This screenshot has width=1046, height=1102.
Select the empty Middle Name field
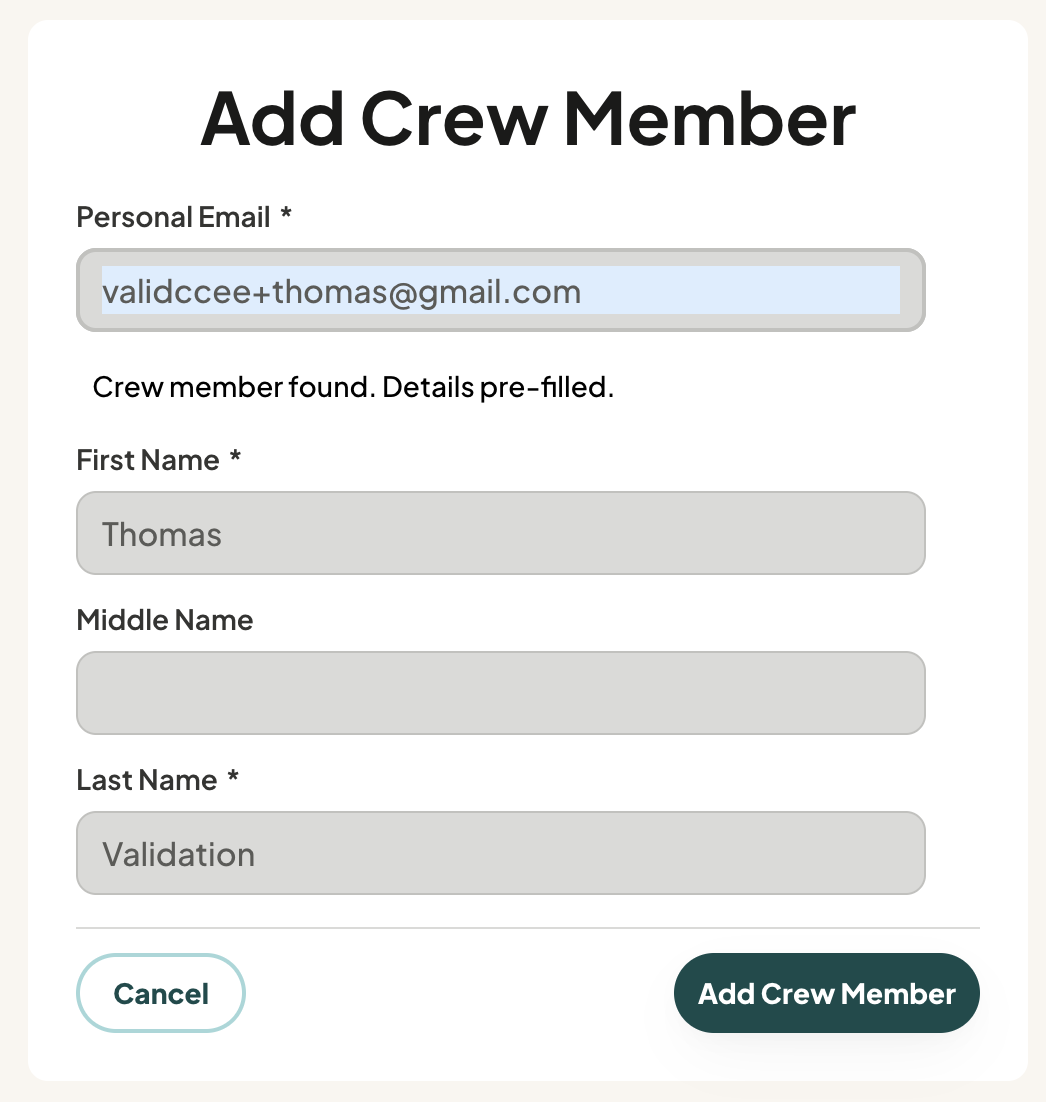point(501,693)
